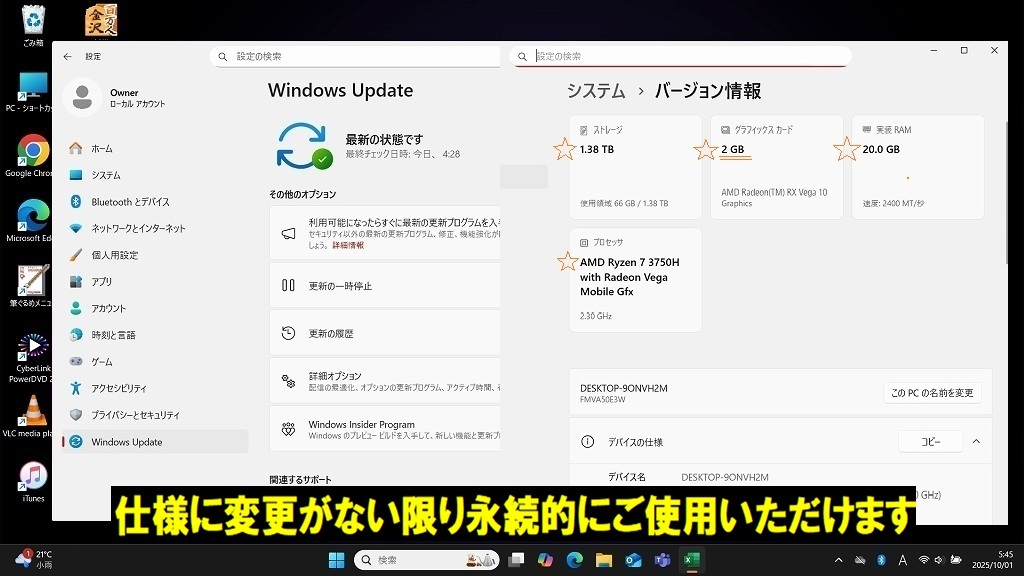1024x576 pixels.
Task: Click the Excel icon in taskbar
Action: coord(690,560)
